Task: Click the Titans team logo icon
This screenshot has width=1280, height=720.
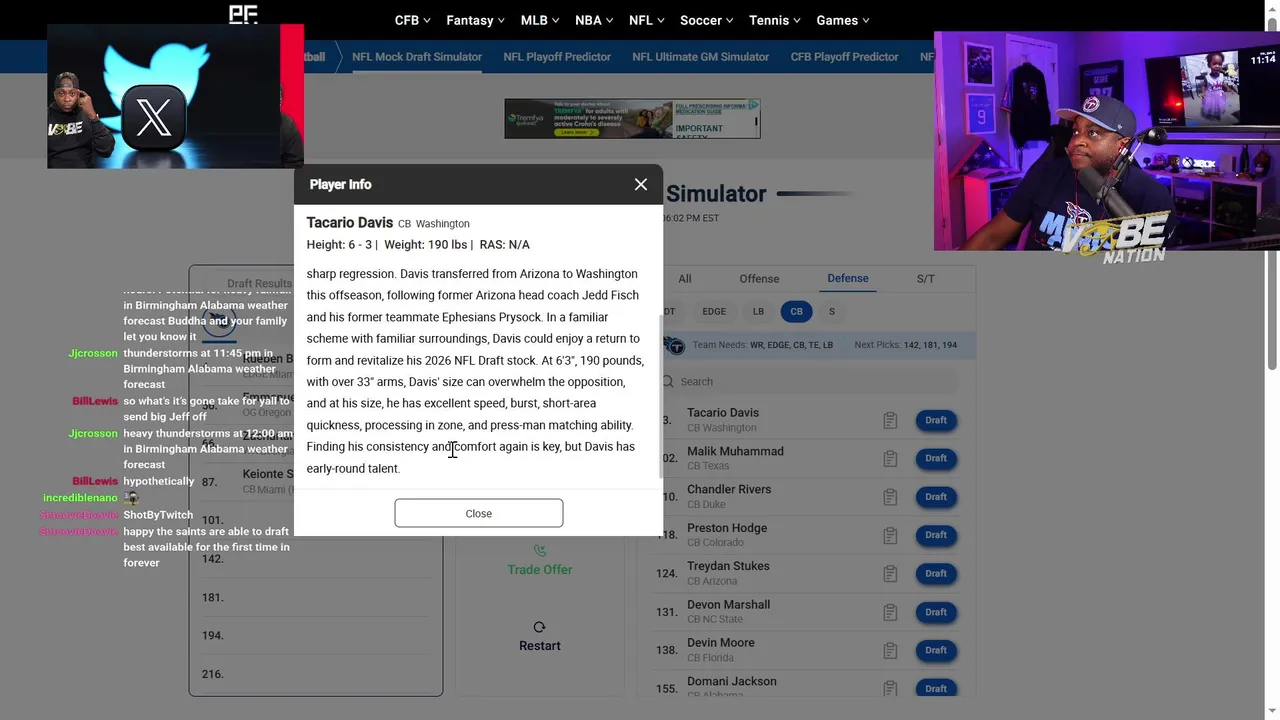Action: [x=674, y=345]
